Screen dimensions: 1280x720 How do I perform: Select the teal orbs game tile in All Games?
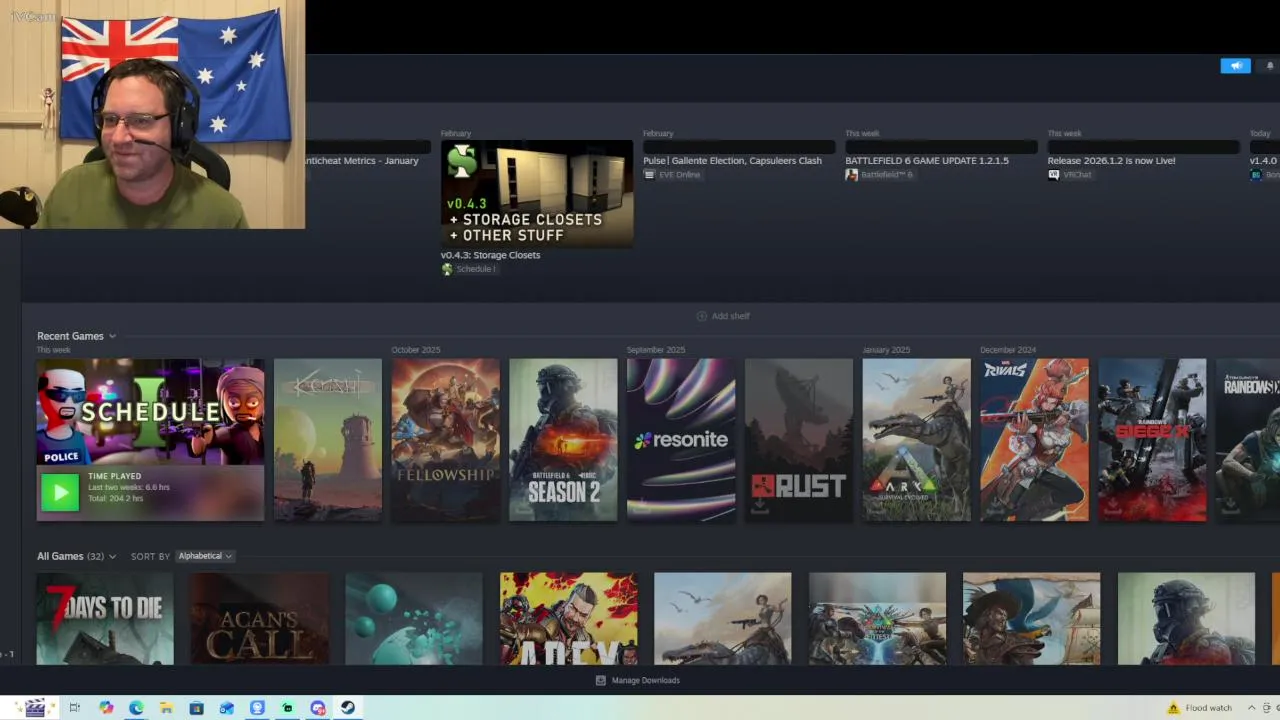[414, 618]
